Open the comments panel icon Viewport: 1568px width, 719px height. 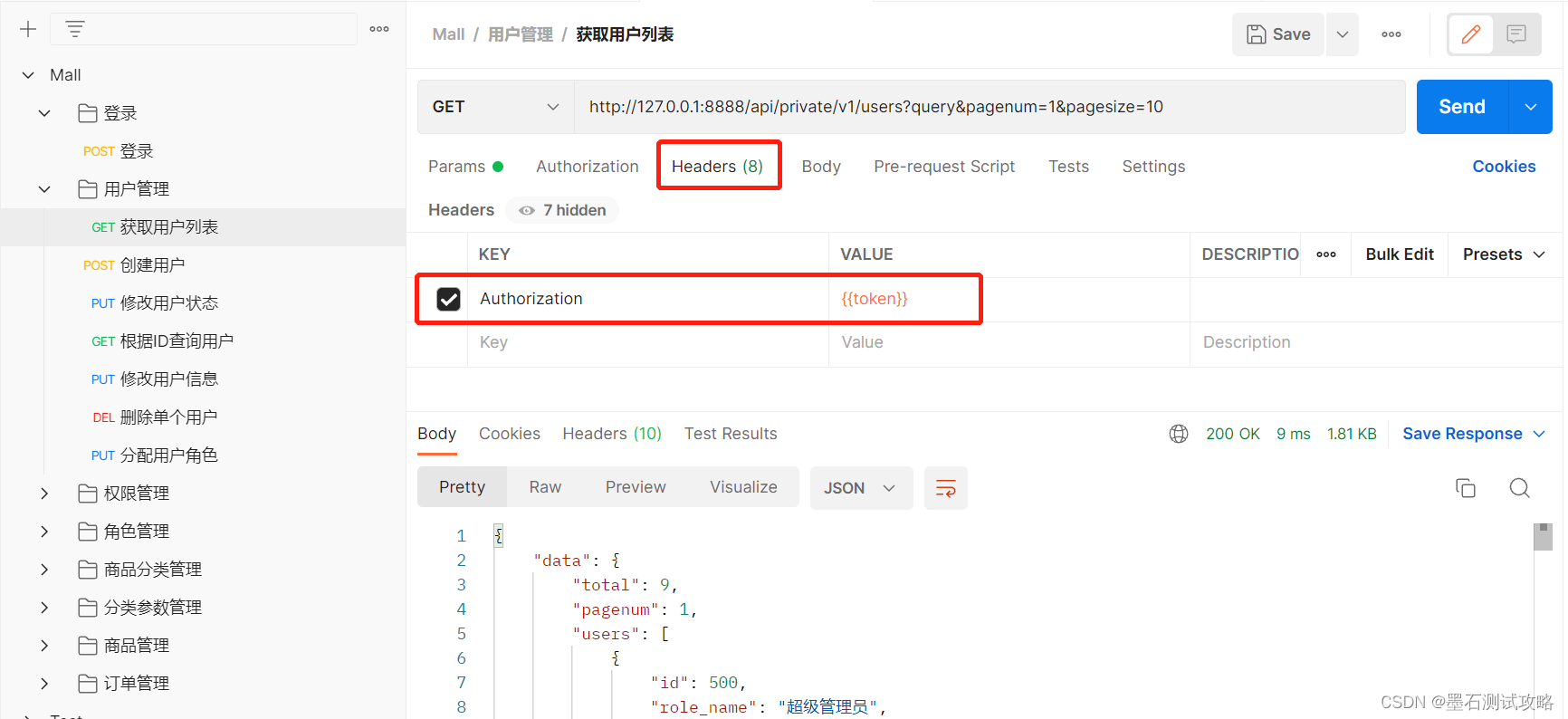[1516, 34]
